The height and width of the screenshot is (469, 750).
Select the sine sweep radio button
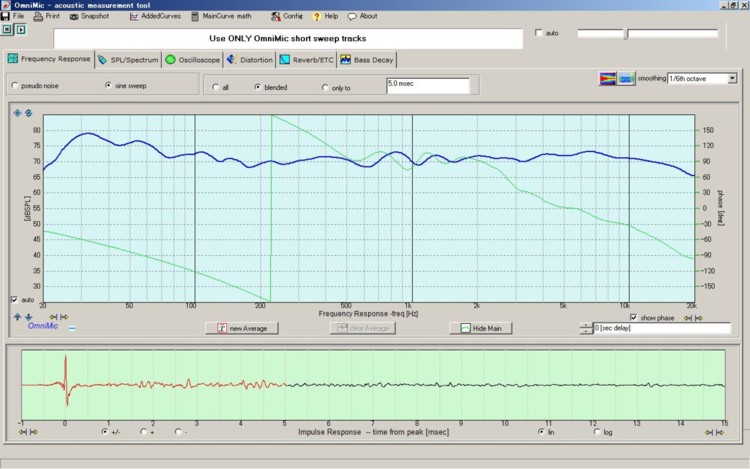[x=109, y=85]
